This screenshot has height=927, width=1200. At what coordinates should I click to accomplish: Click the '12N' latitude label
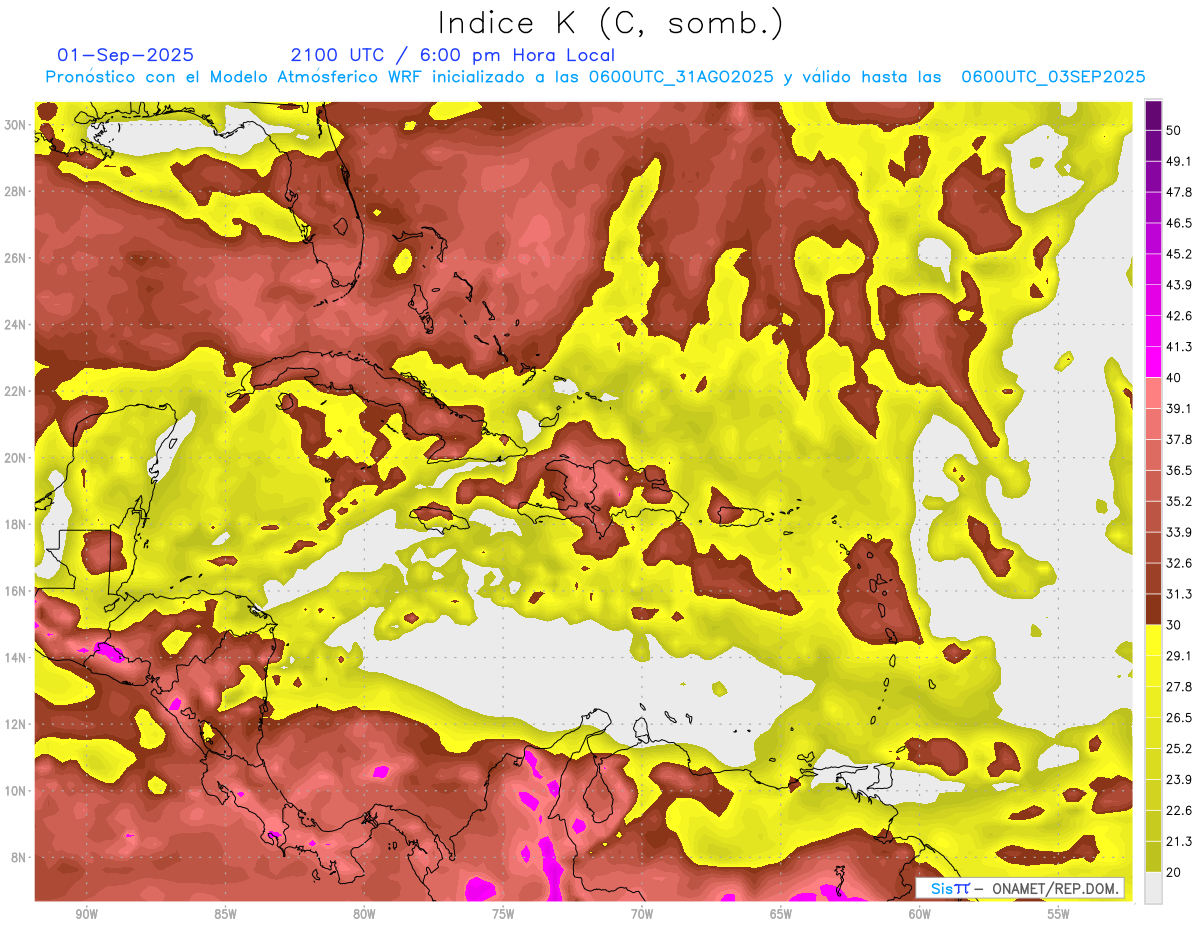click(15, 723)
